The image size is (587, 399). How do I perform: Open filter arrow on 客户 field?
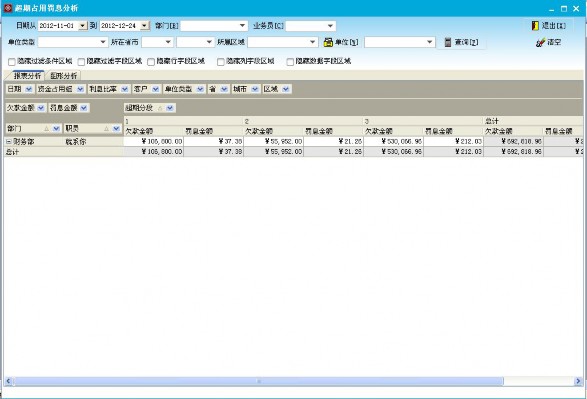156,89
